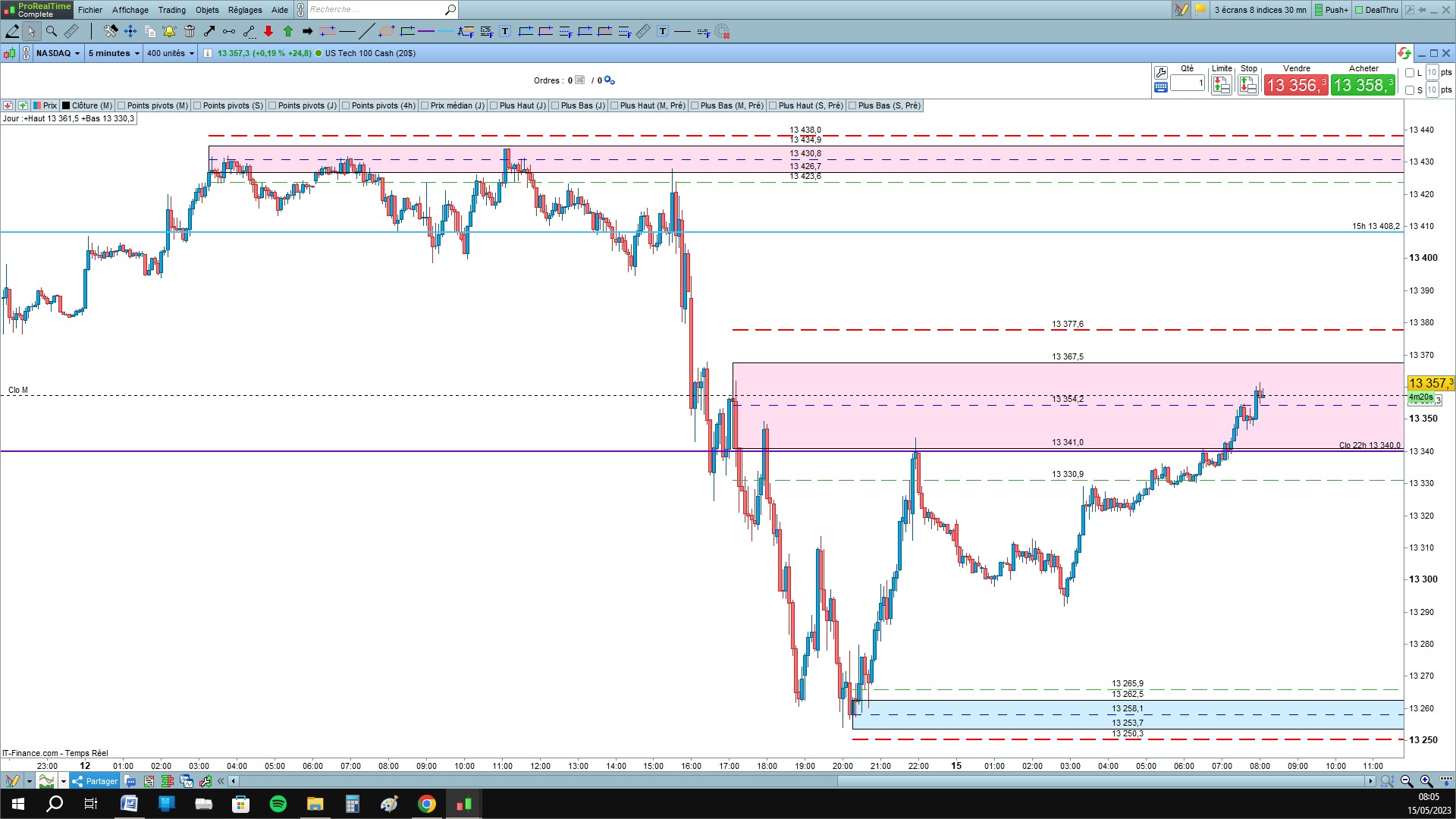Viewport: 1456px width, 819px height.
Task: Enable the Prix médian (J) indicator
Action: tap(425, 105)
